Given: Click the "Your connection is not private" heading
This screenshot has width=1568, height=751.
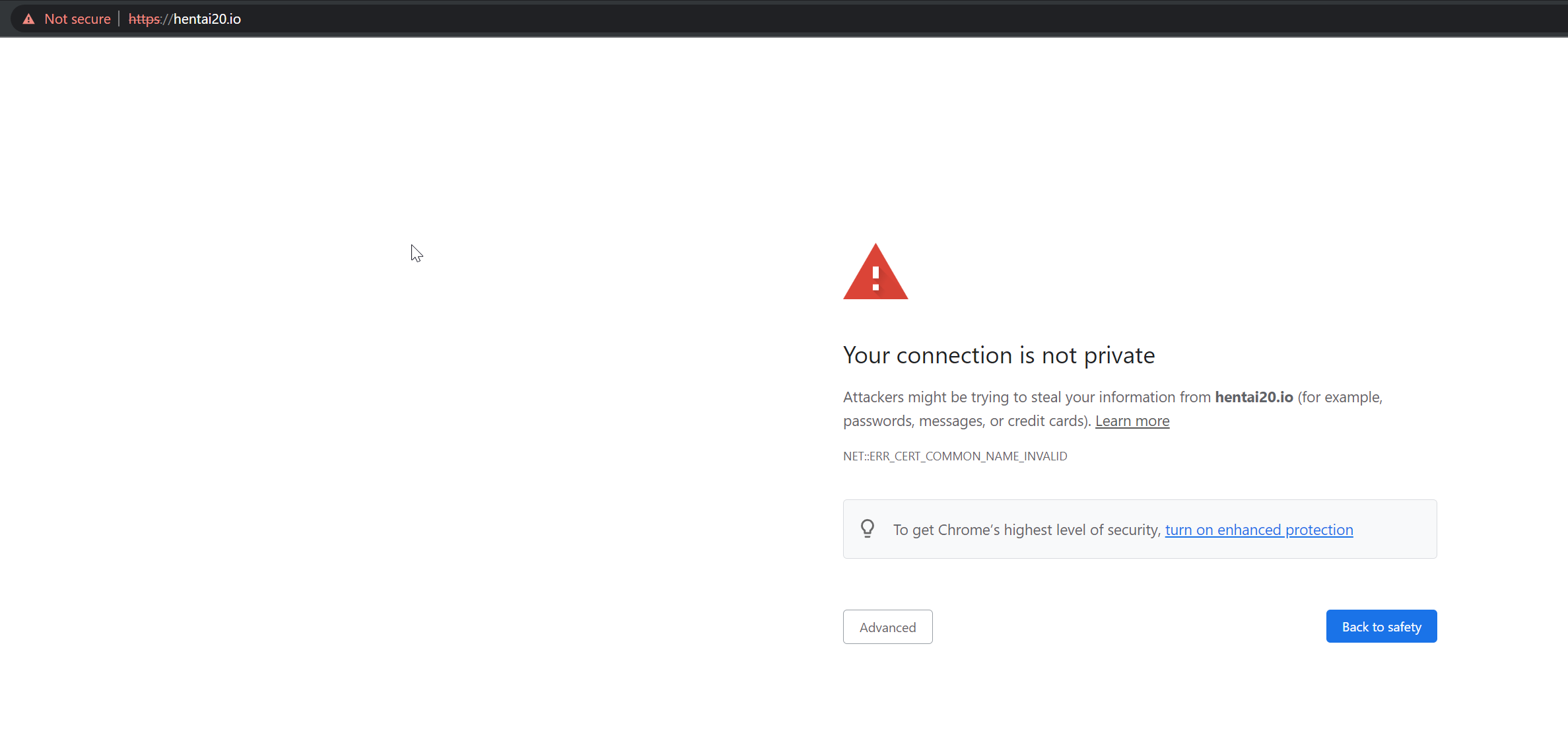Looking at the screenshot, I should 998,355.
